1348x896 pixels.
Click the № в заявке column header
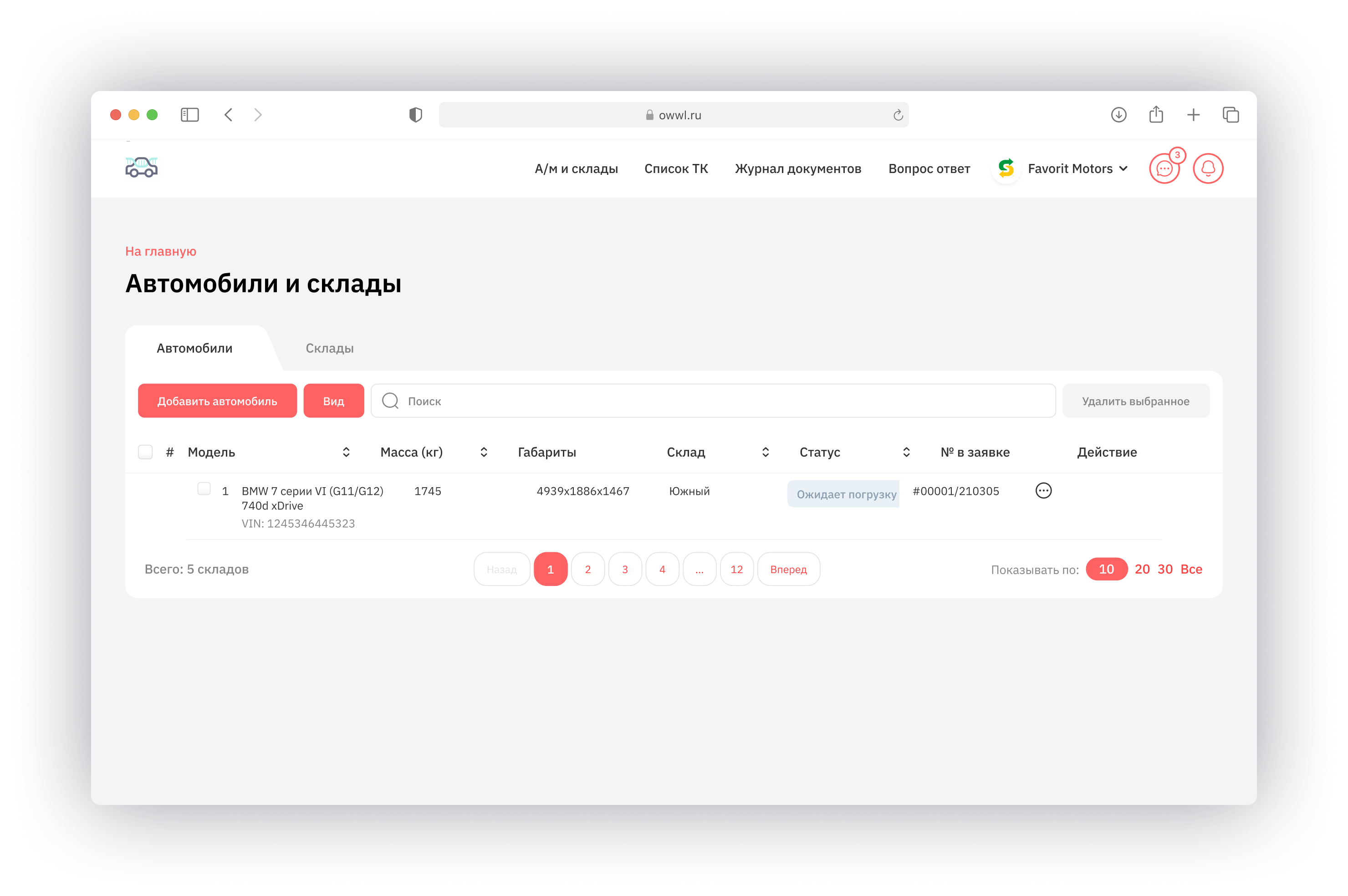pyautogui.click(x=975, y=452)
